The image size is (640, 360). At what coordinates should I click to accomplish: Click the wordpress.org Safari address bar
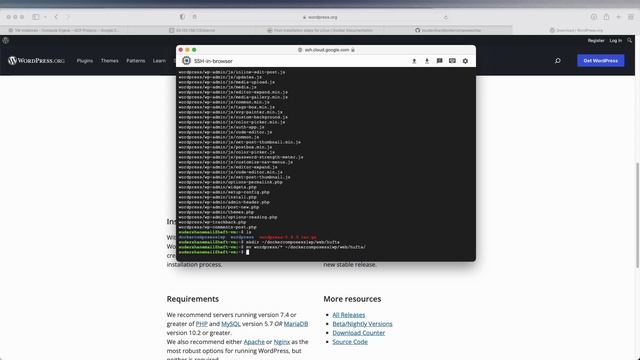tap(320, 17)
